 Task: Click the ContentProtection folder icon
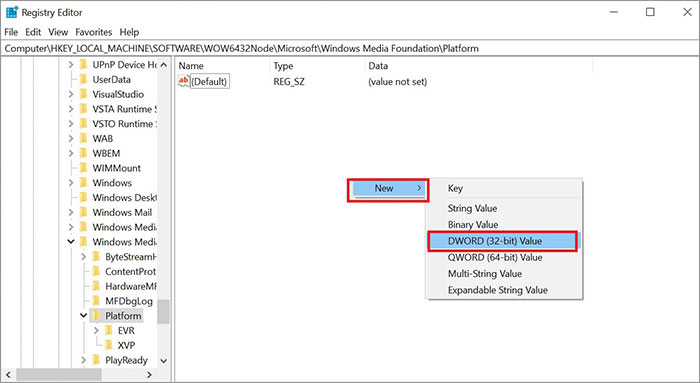(96, 271)
